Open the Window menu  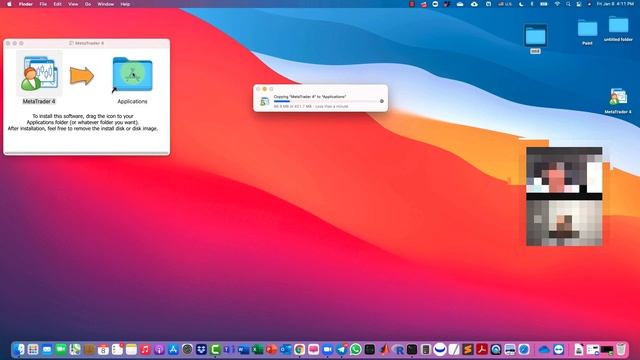coord(105,4)
